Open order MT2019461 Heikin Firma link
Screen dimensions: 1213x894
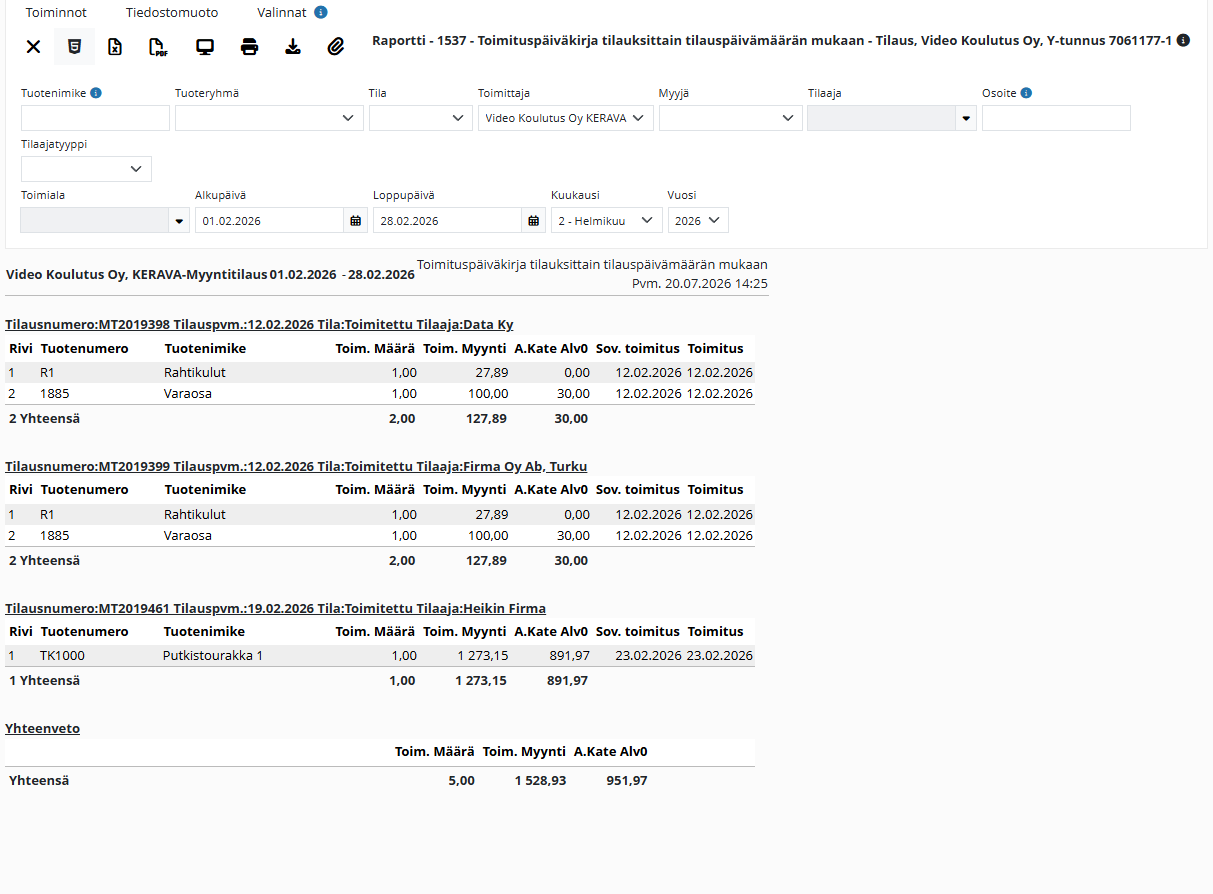point(275,608)
